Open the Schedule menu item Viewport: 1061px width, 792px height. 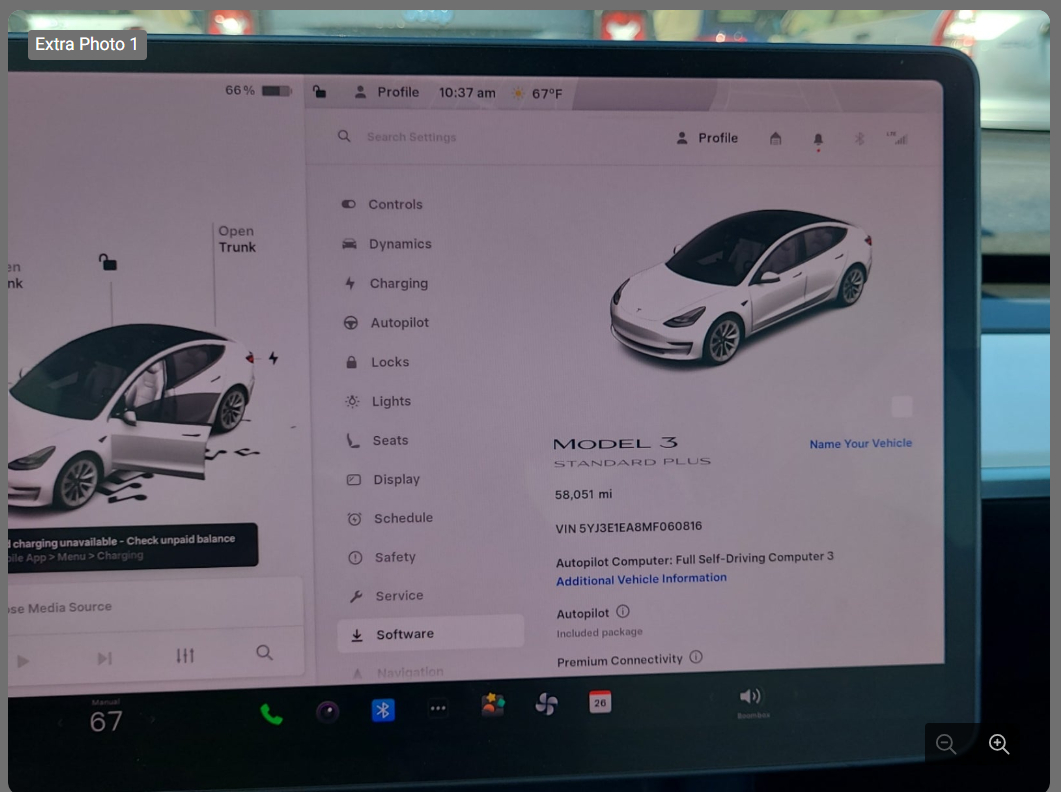[390, 519]
